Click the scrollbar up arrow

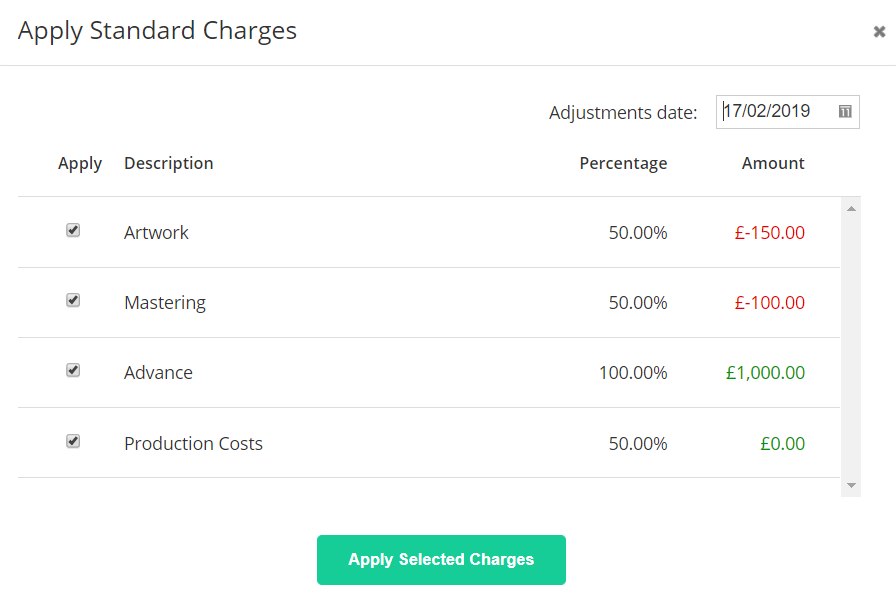[851, 208]
